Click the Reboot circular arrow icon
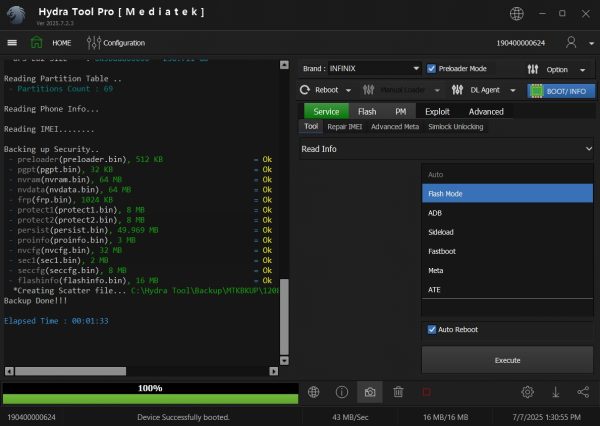The image size is (600, 426). click(x=305, y=90)
